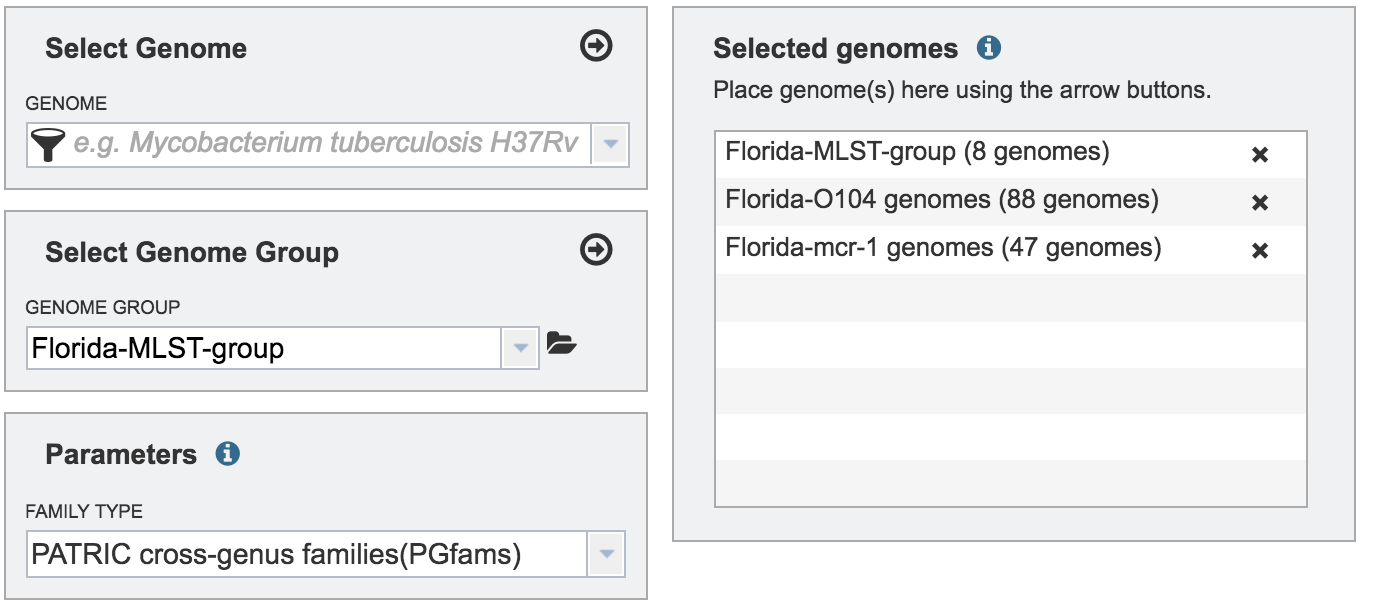The height and width of the screenshot is (602, 1378).
Task: Click PATRIC cross-genus families(PGfams) field
Action: (308, 554)
